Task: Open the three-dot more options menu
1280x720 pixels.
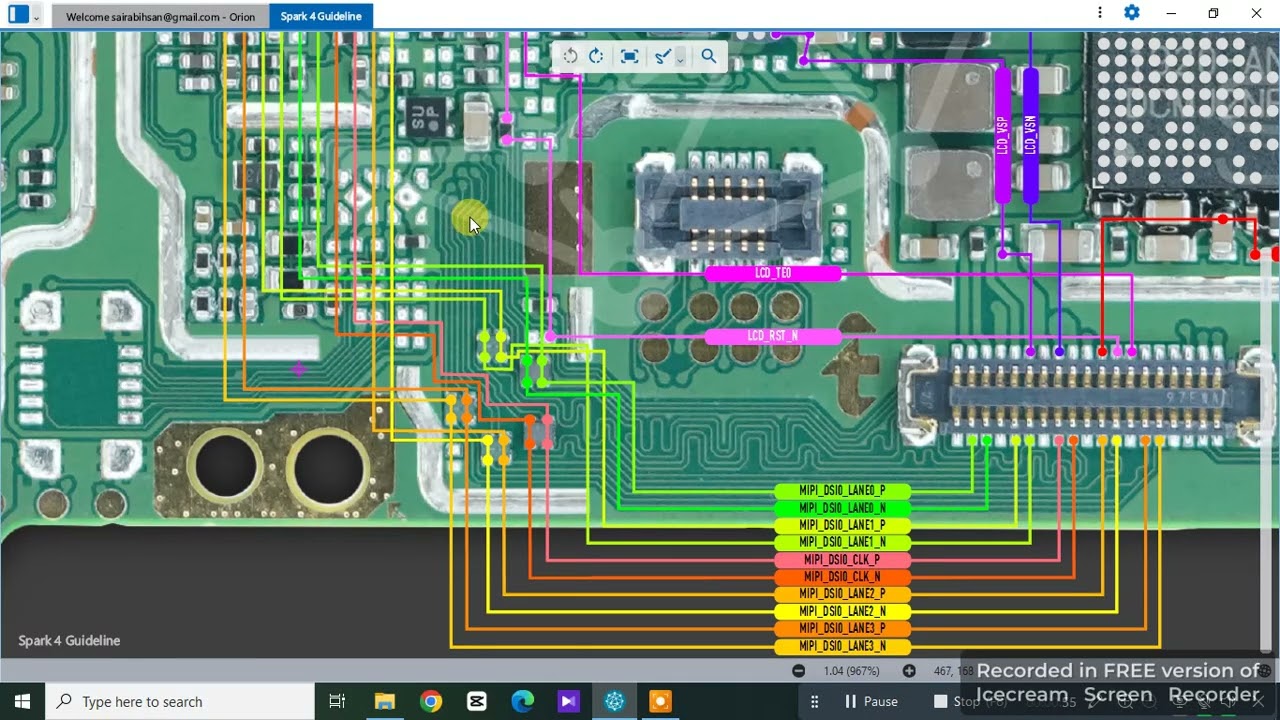Action: pyautogui.click(x=1100, y=13)
